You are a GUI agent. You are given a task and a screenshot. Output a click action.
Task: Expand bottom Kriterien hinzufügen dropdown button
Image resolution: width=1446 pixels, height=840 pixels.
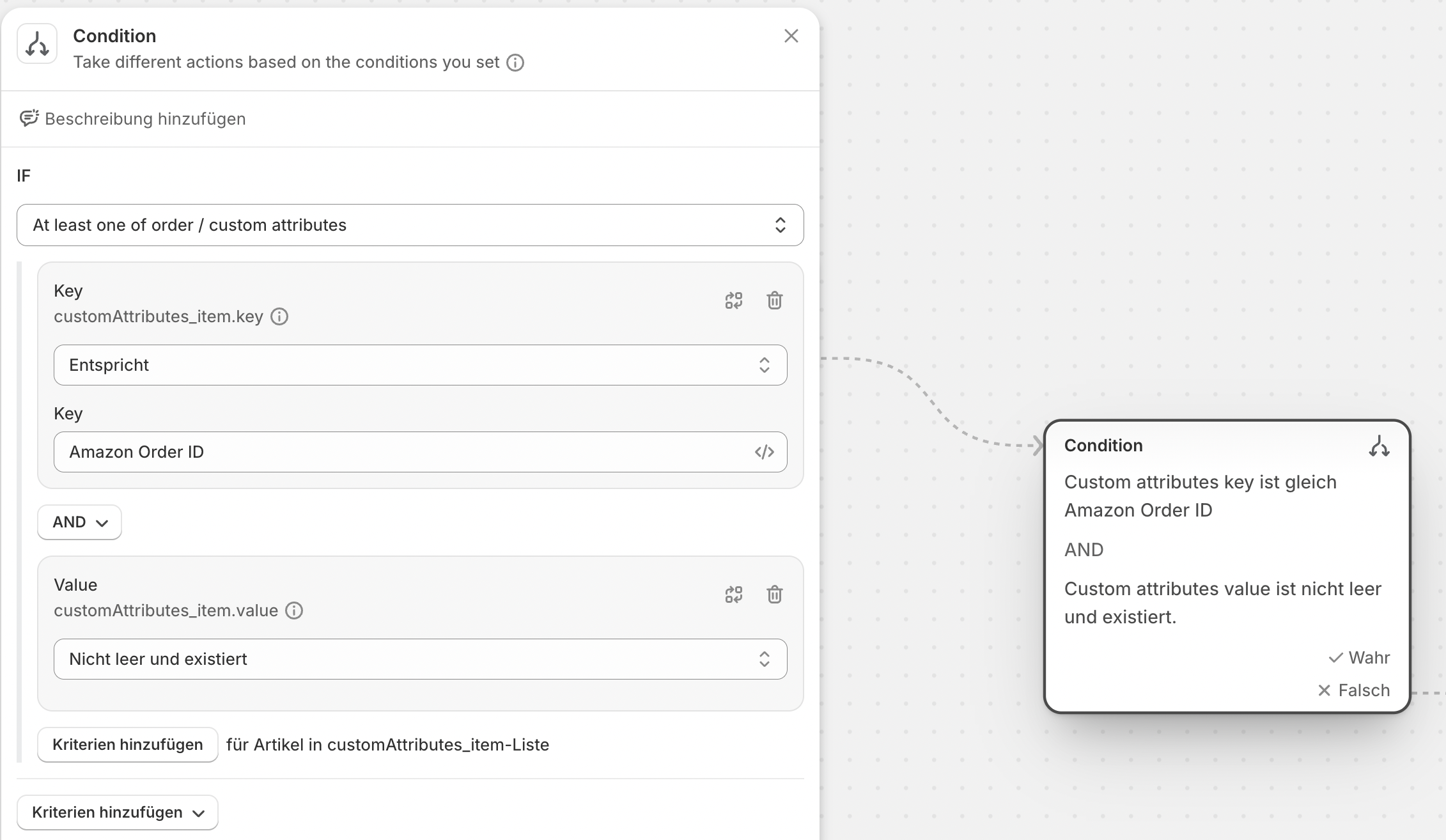click(118, 813)
